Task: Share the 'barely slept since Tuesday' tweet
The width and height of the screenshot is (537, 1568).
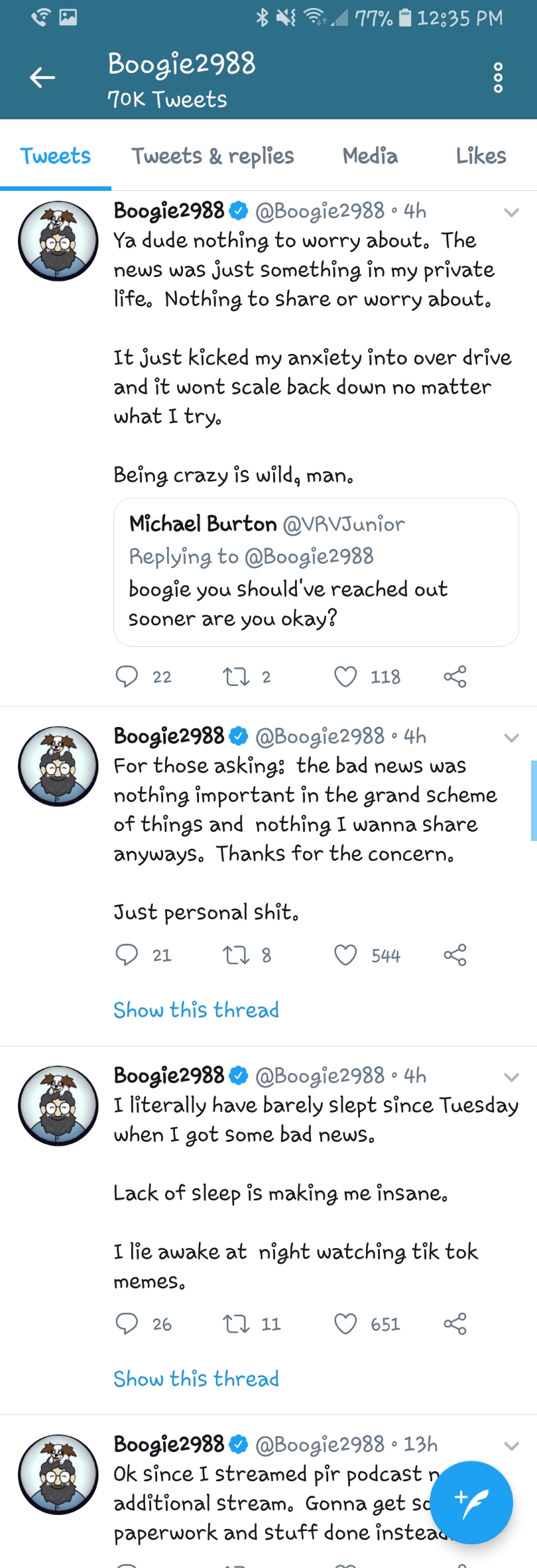Action: coord(455,1323)
